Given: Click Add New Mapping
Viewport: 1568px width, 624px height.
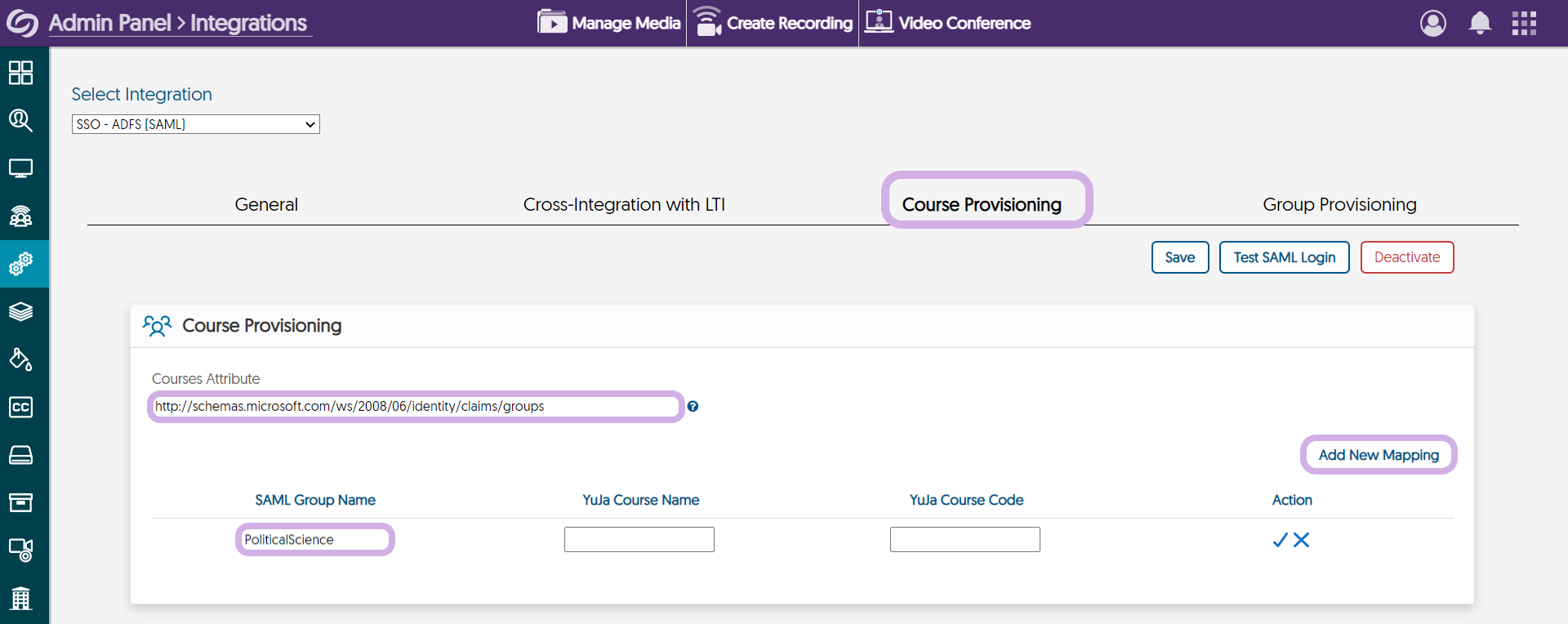Looking at the screenshot, I should tap(1379, 455).
